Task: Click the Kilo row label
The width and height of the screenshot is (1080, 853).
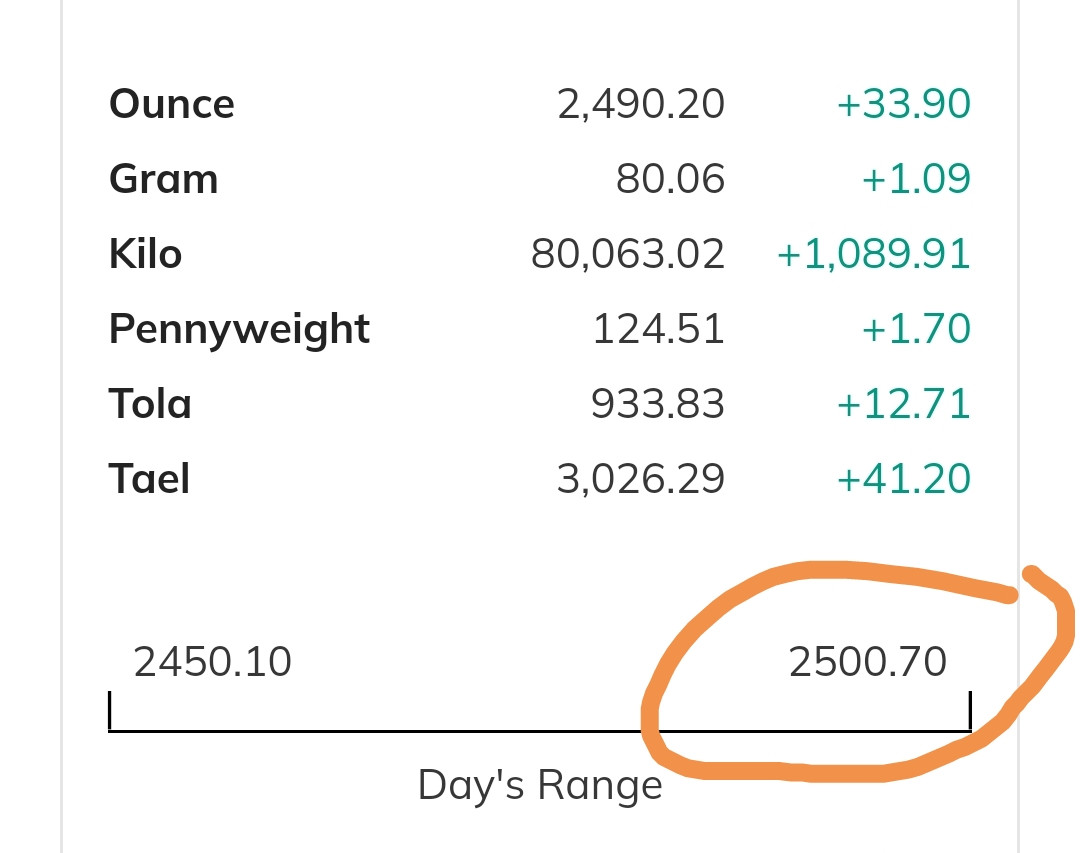Action: tap(145, 254)
